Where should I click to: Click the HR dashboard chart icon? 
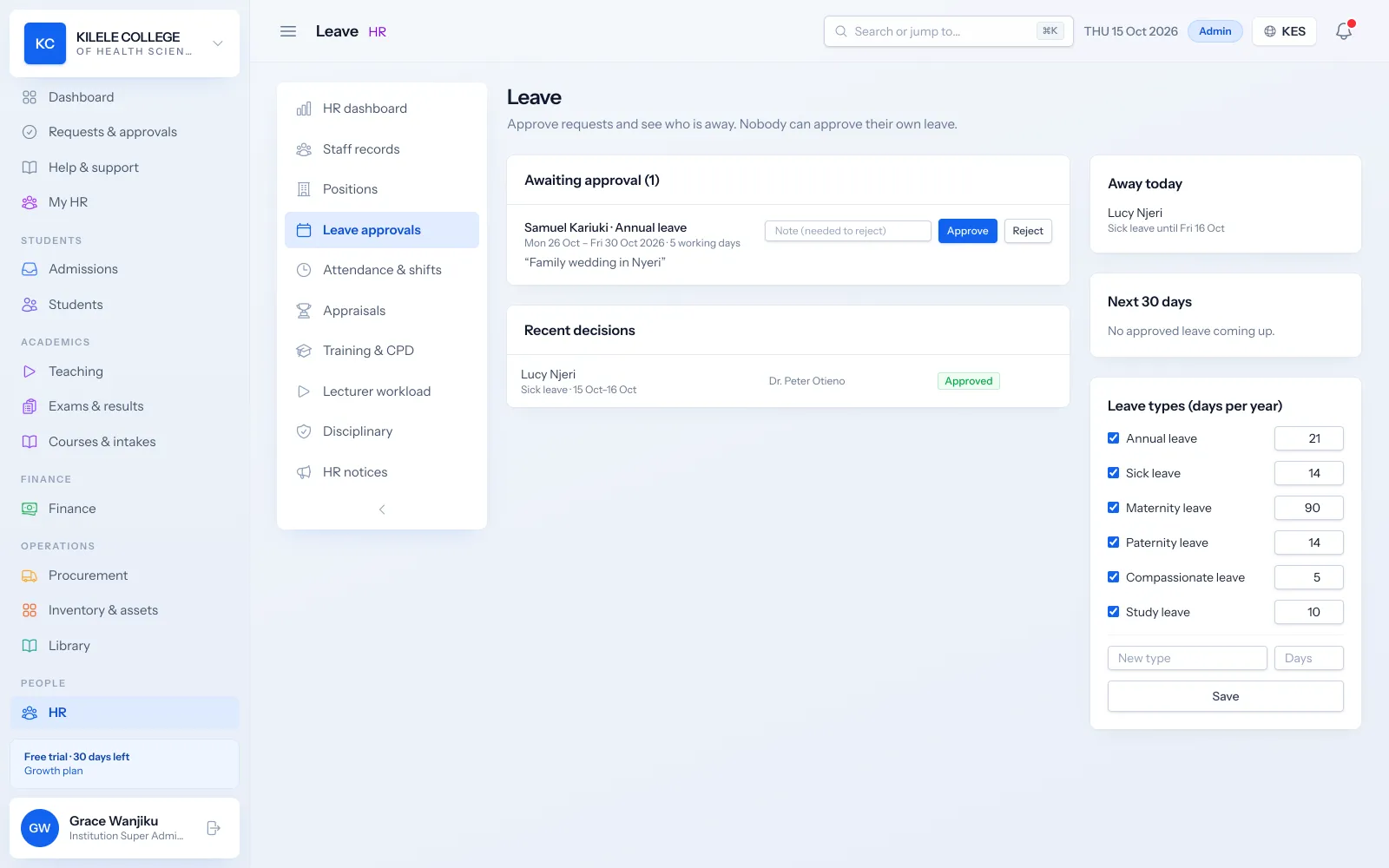(x=304, y=108)
